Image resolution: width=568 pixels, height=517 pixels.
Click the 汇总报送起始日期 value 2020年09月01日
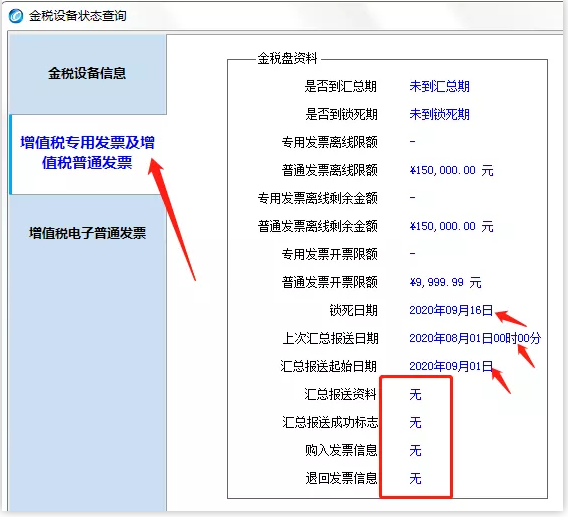tap(451, 366)
